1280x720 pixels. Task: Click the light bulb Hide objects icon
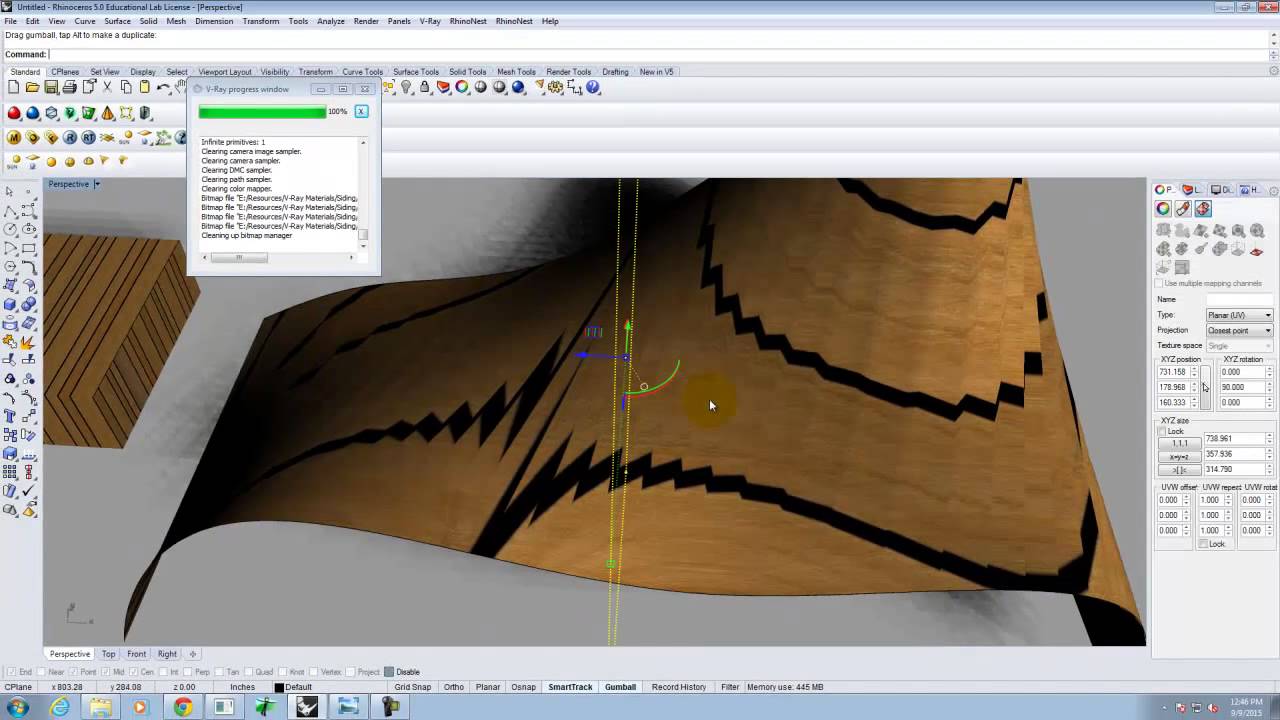(406, 88)
